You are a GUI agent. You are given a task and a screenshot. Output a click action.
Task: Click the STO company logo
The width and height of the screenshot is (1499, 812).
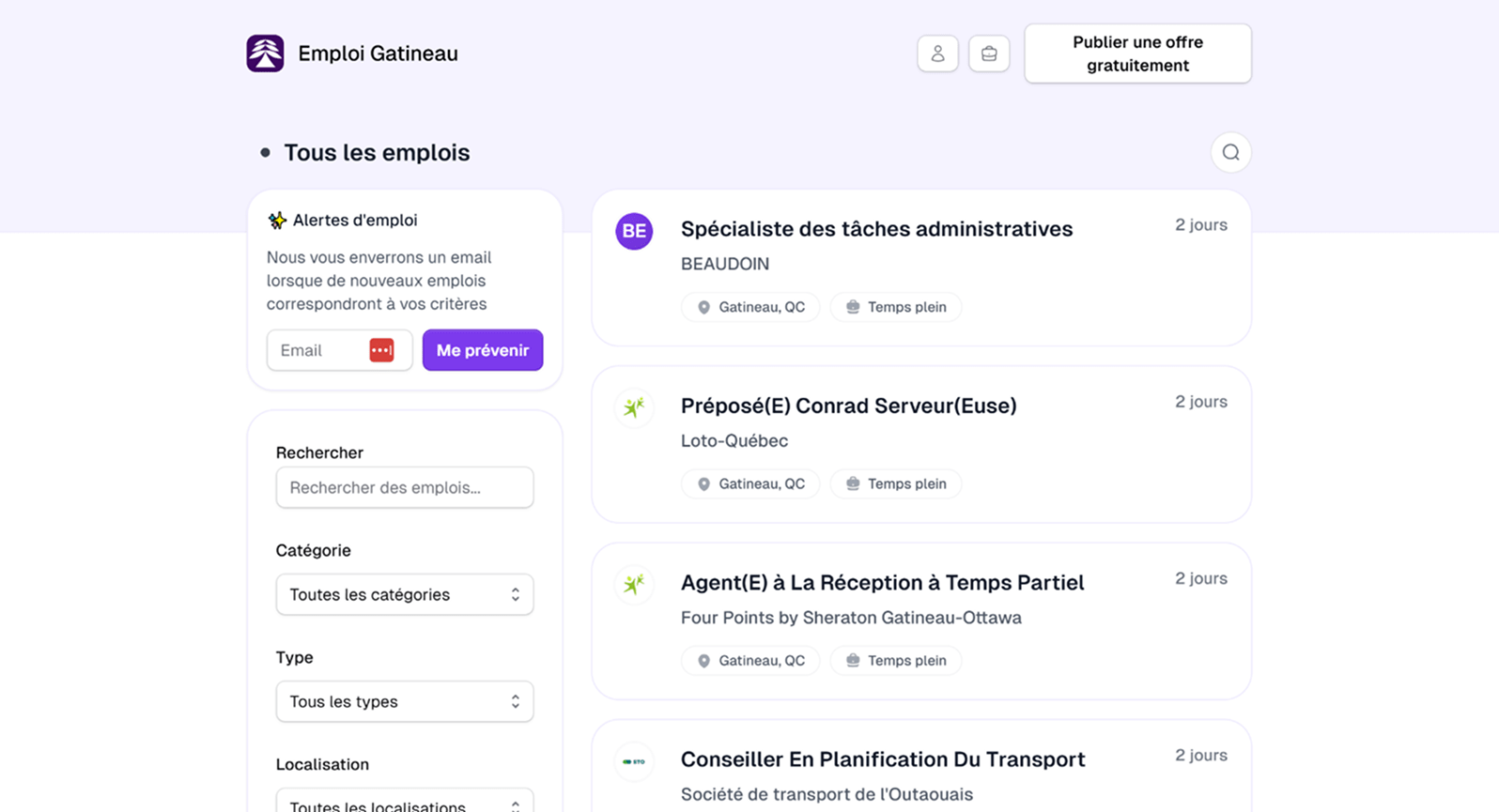pos(634,761)
